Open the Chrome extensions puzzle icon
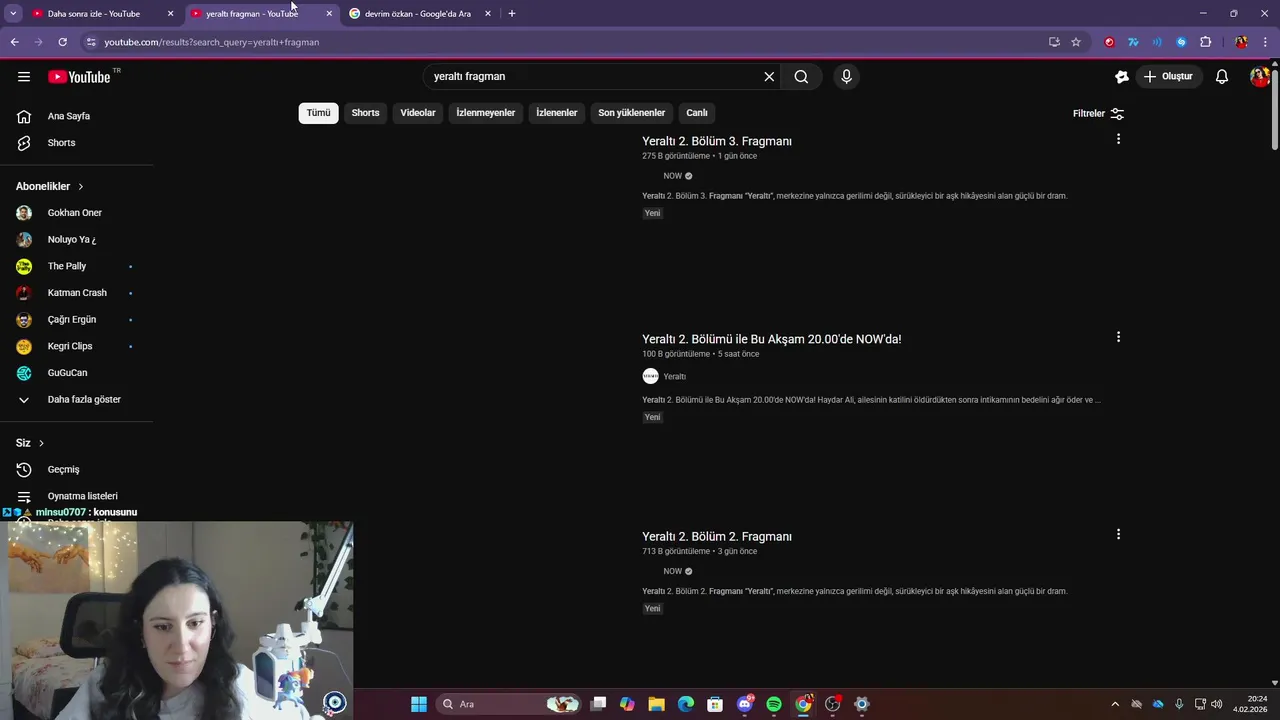Viewport: 1280px width, 720px height. click(1205, 42)
